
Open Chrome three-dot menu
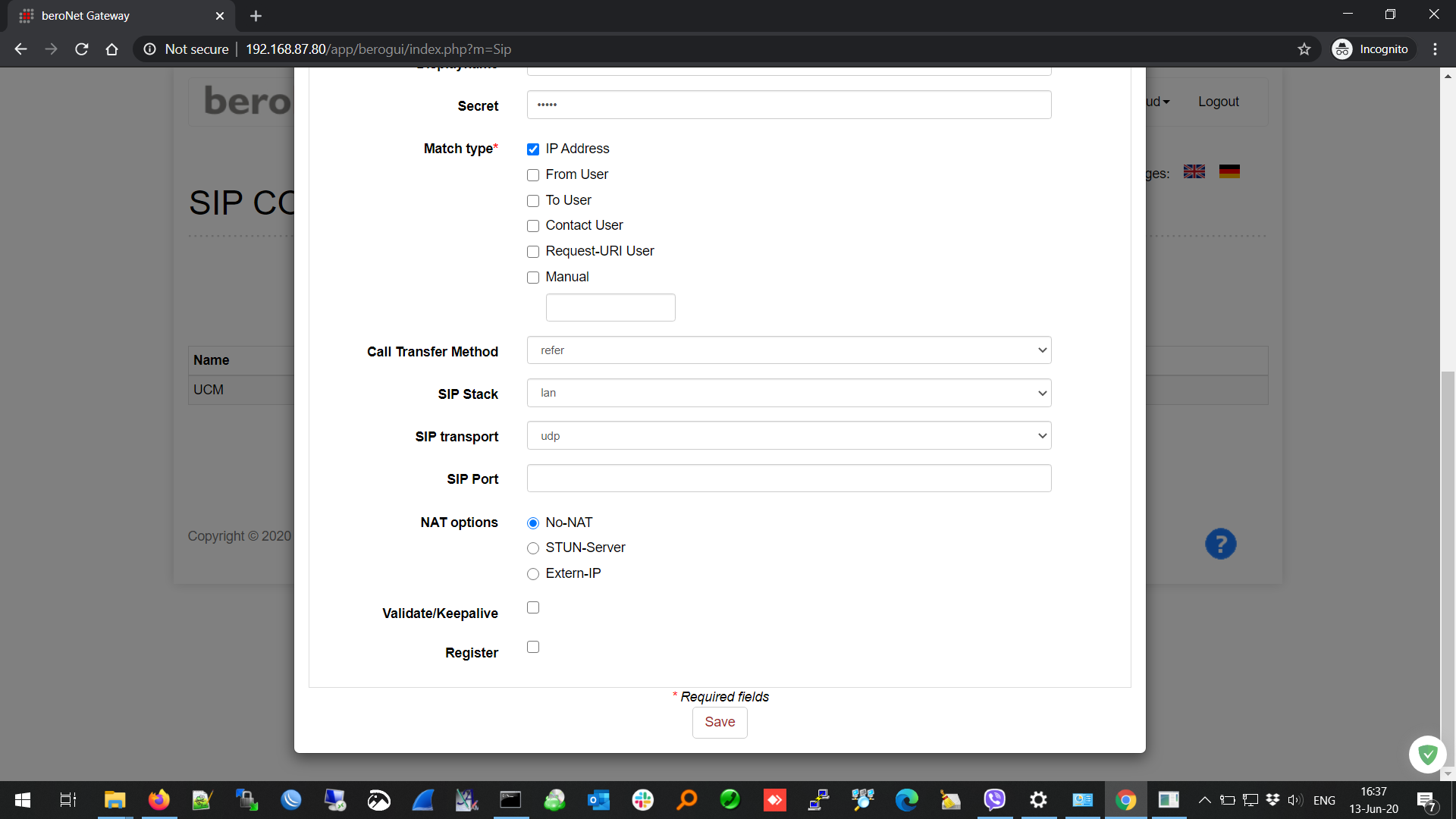pyautogui.click(x=1435, y=49)
